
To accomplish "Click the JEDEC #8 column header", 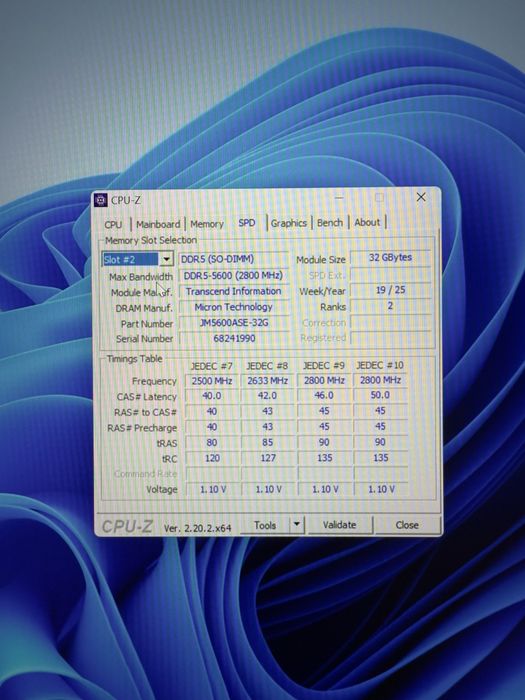I will pyautogui.click(x=267, y=366).
